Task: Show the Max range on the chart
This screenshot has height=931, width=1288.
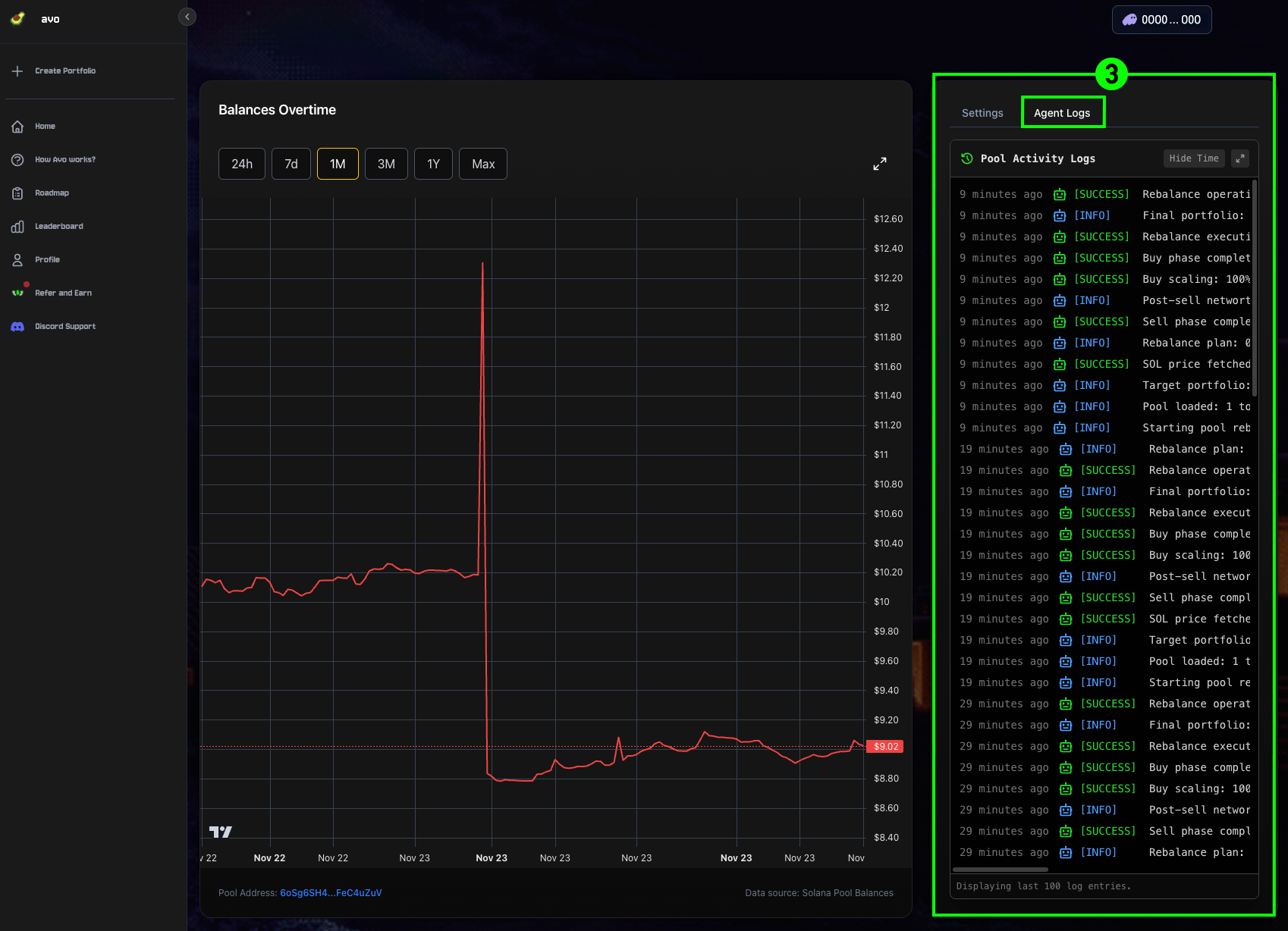Action: coord(483,164)
